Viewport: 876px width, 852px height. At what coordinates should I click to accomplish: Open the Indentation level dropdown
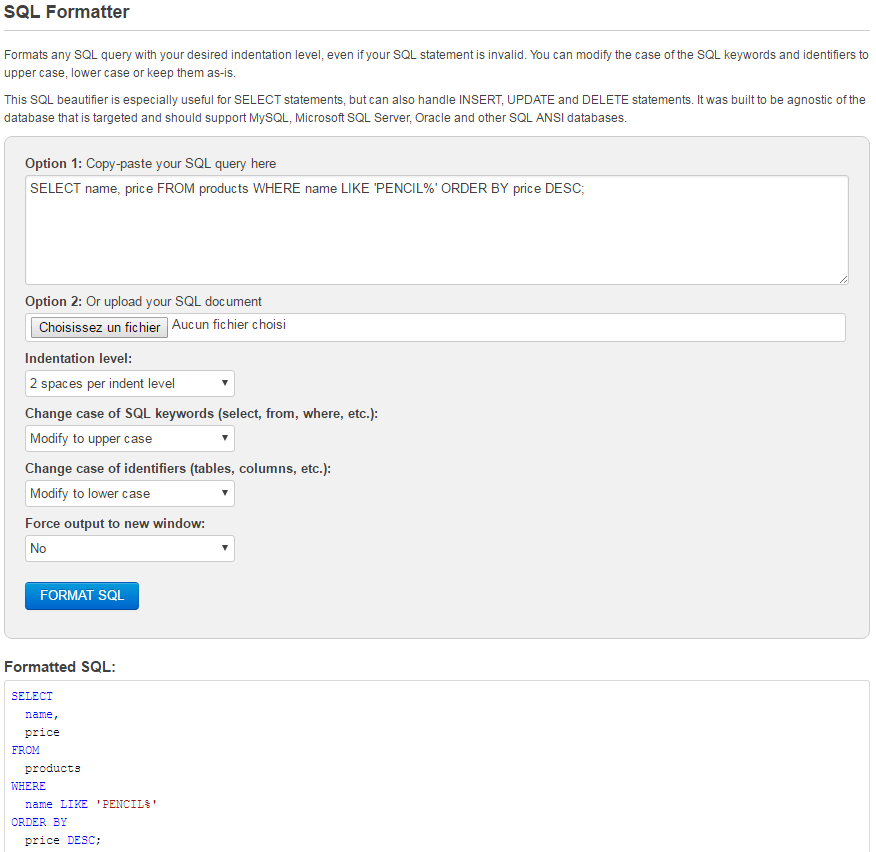pos(130,383)
